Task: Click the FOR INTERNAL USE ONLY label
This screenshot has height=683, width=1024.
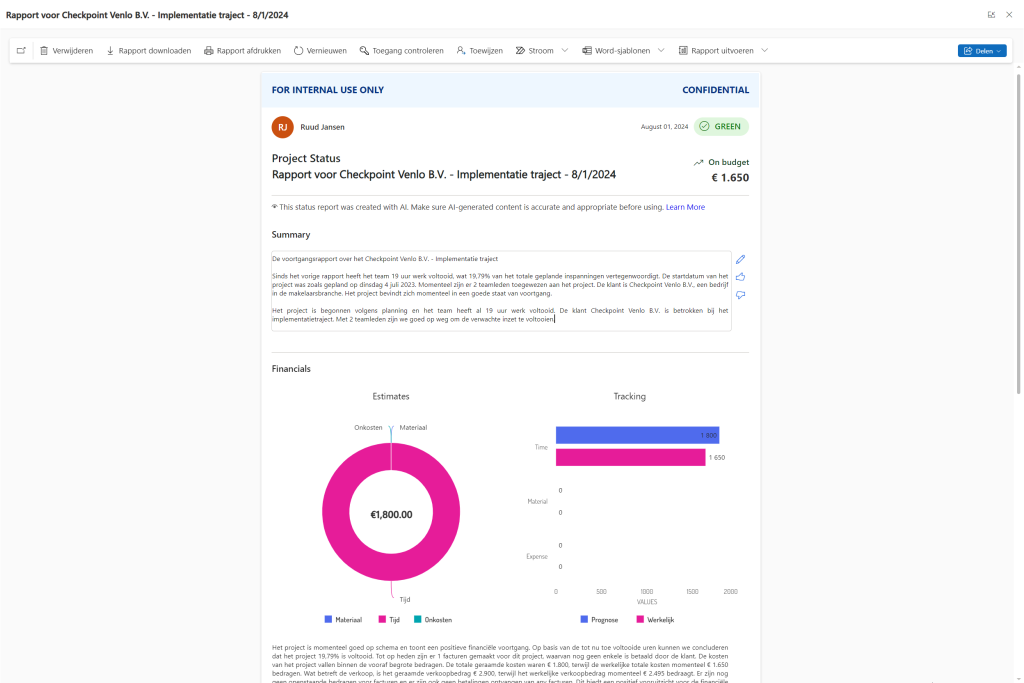Action: click(328, 90)
